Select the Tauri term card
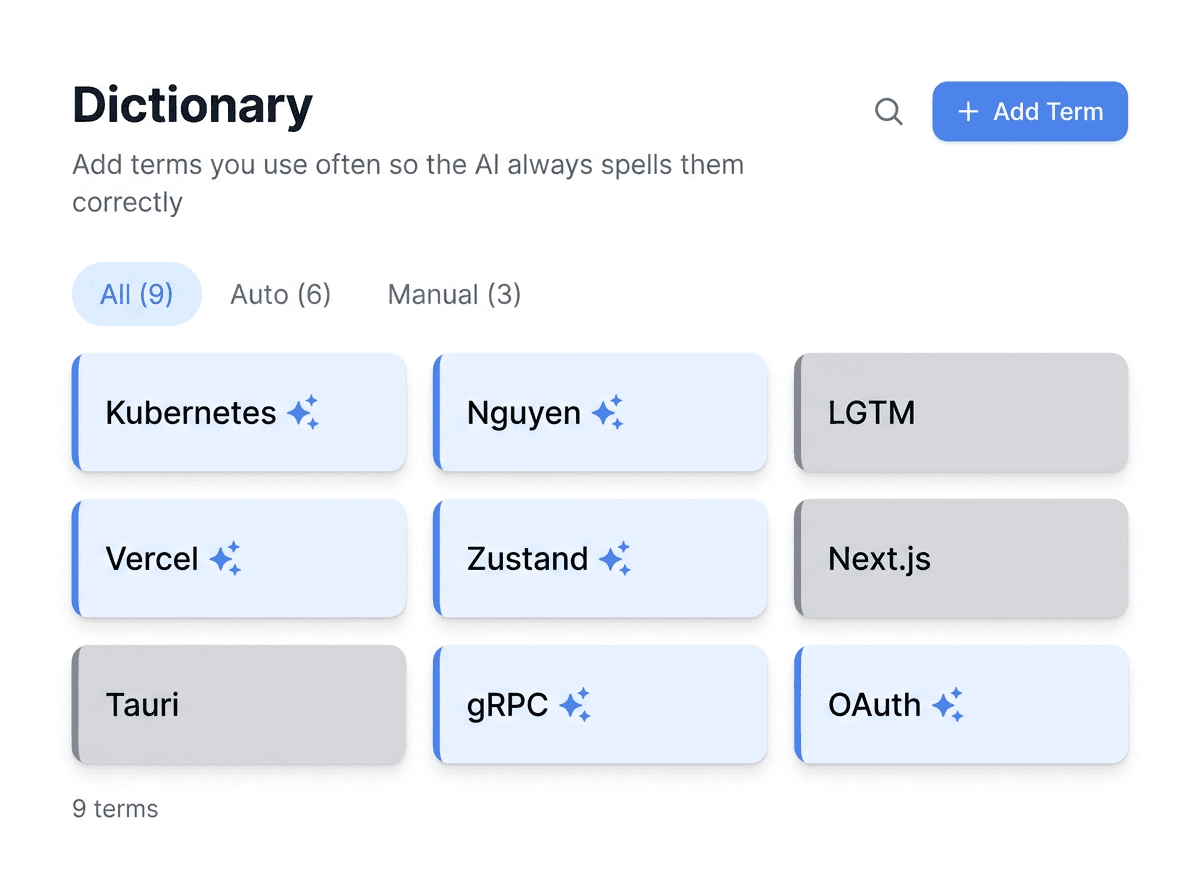The image size is (1200, 896). click(x=239, y=705)
